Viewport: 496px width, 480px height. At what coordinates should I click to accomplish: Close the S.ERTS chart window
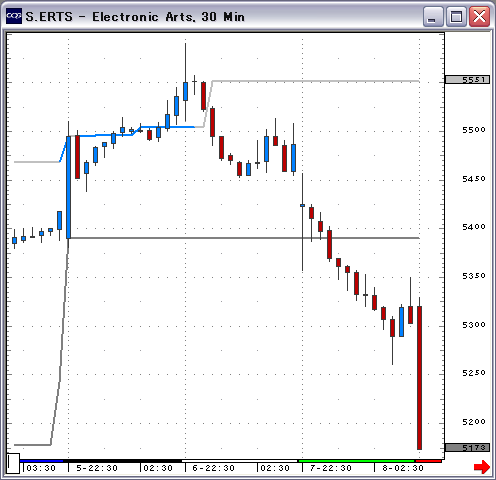click(x=479, y=17)
